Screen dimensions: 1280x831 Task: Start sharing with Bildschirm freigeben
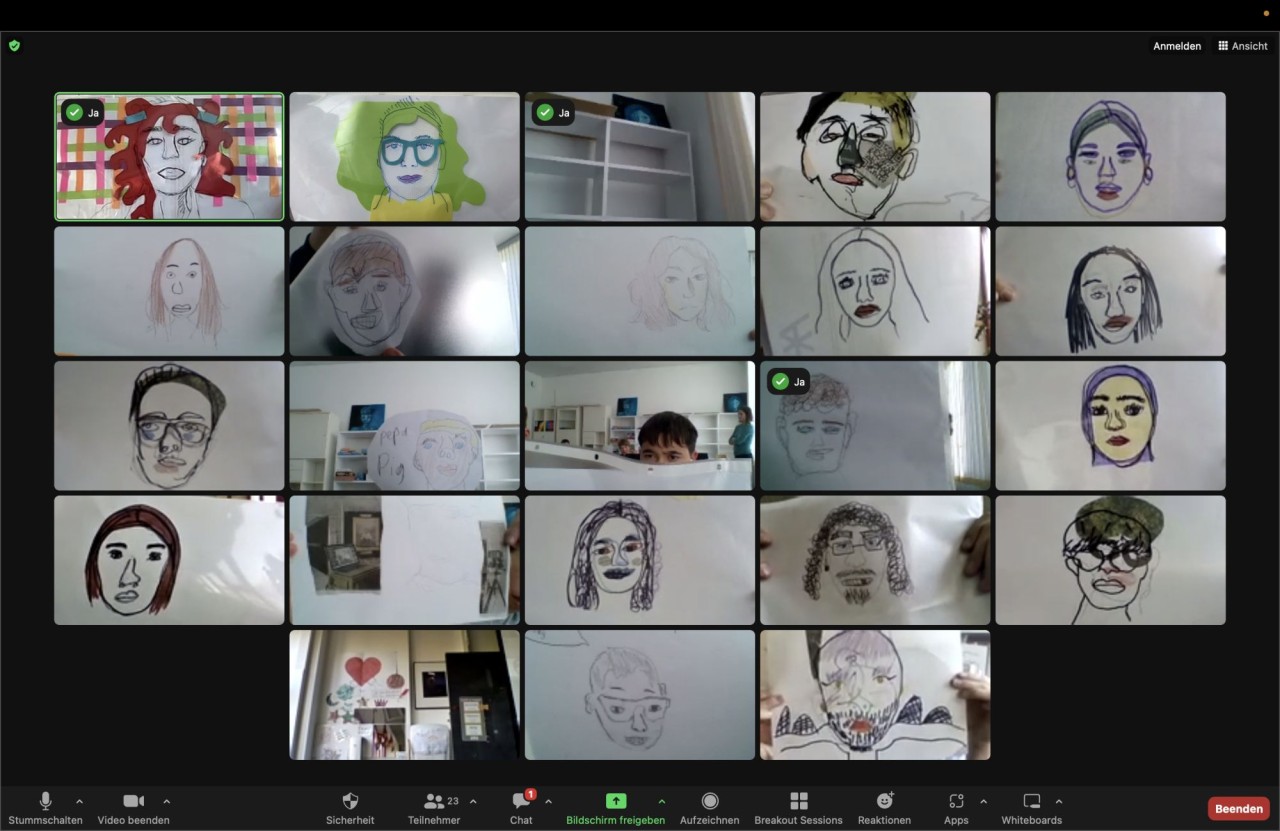click(x=615, y=808)
